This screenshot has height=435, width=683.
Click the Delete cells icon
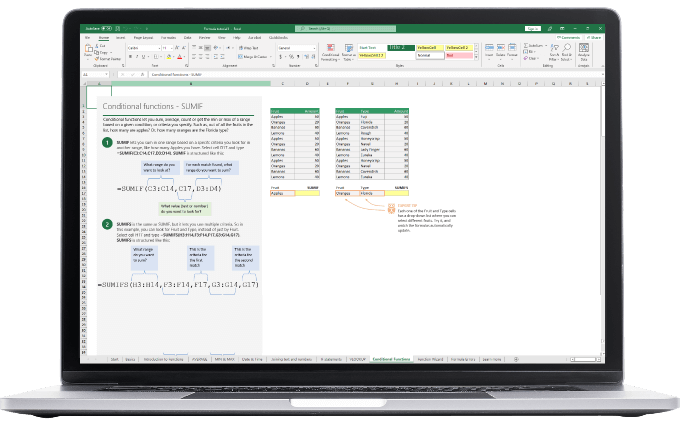coord(500,47)
